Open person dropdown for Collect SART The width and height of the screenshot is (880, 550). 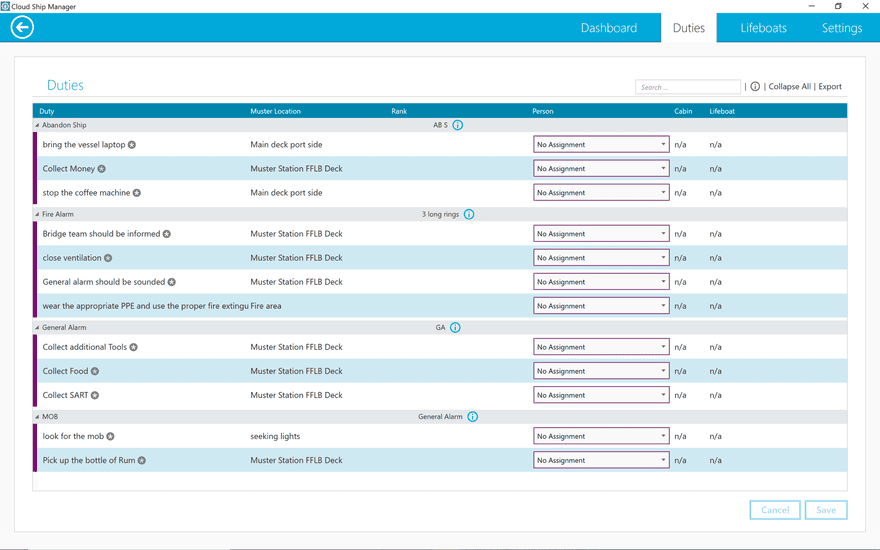click(x=601, y=395)
